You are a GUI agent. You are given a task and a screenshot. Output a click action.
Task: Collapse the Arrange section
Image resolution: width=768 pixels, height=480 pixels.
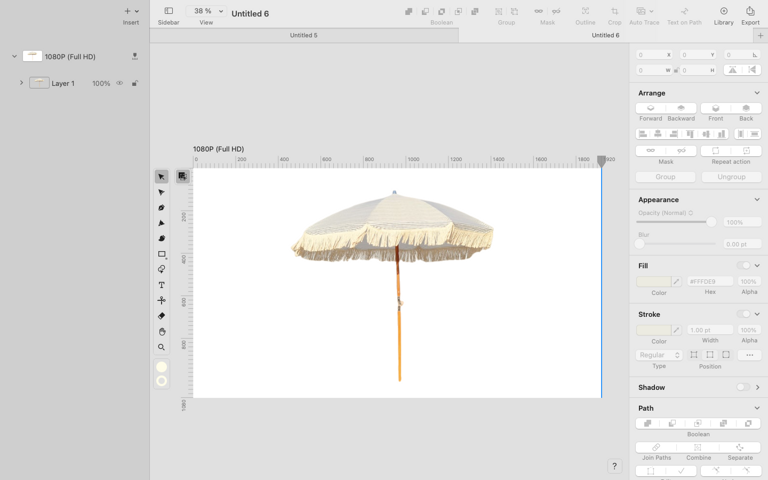click(x=757, y=93)
